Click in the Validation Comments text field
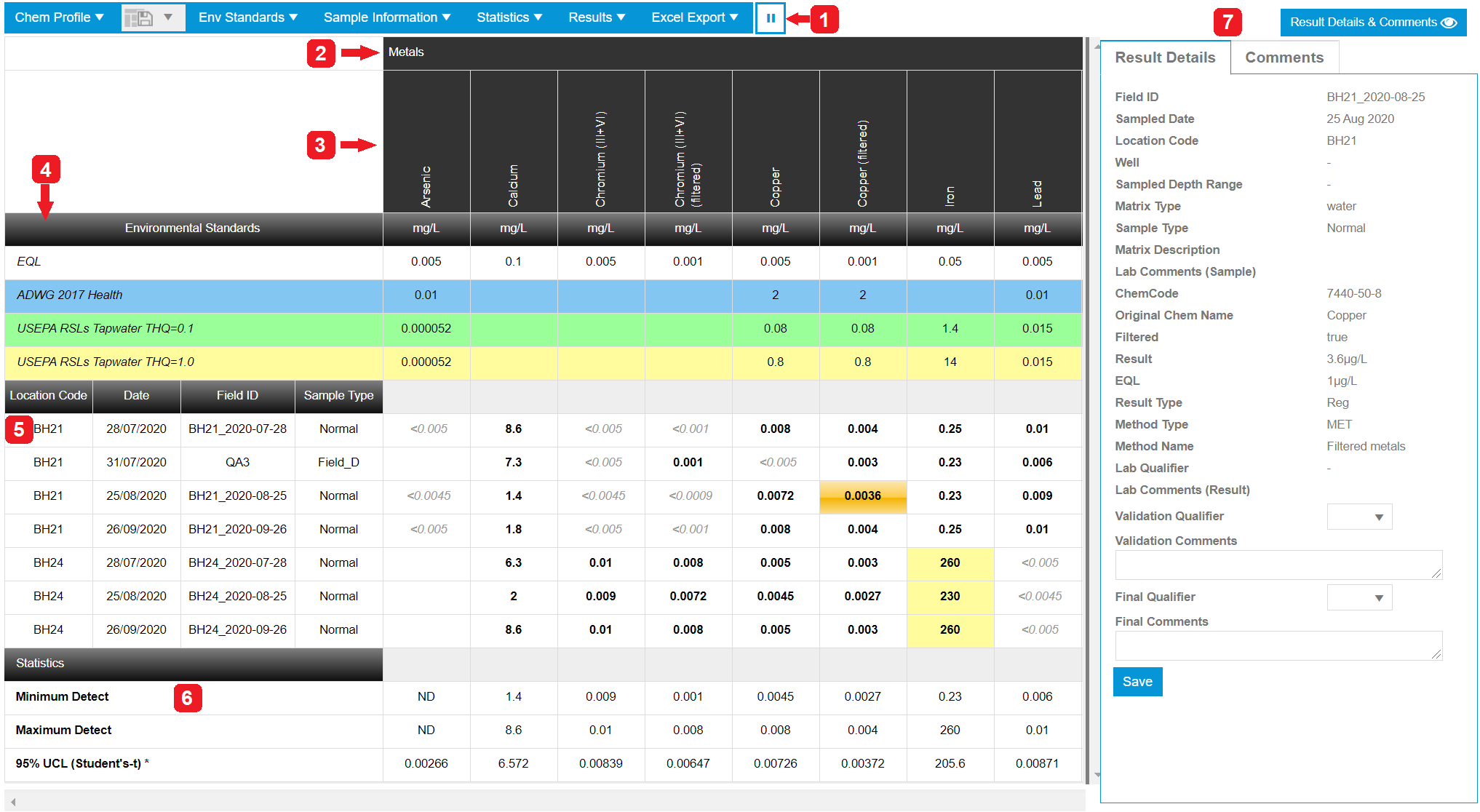This screenshot has width=1480, height=812. click(1278, 565)
